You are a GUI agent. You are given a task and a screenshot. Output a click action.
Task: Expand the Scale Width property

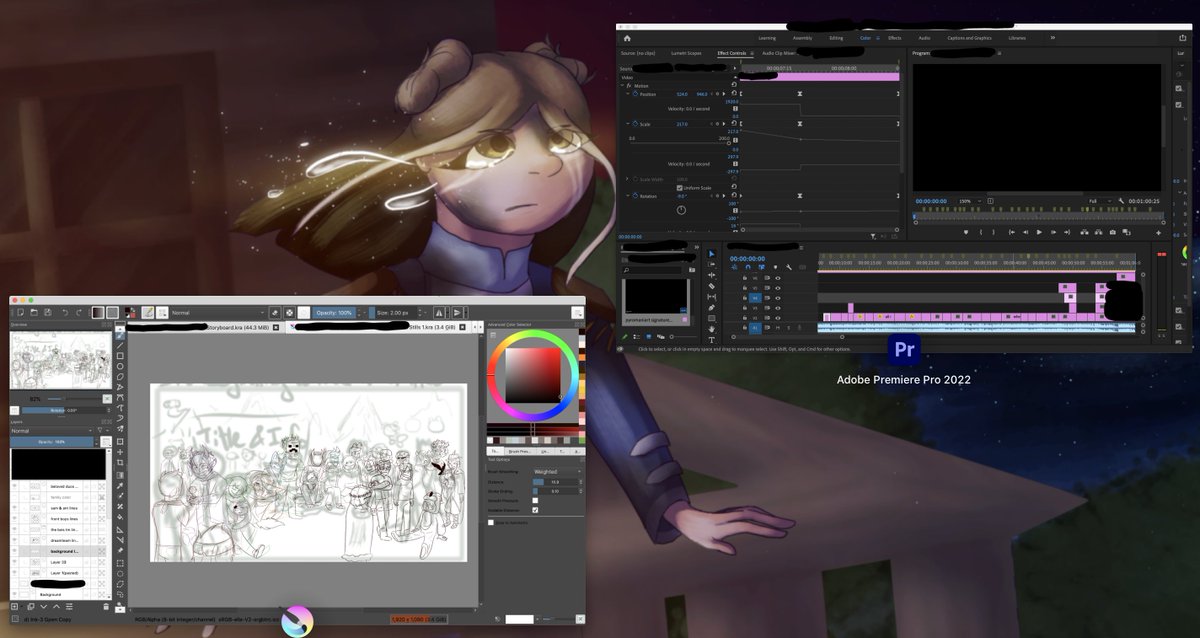[x=627, y=179]
